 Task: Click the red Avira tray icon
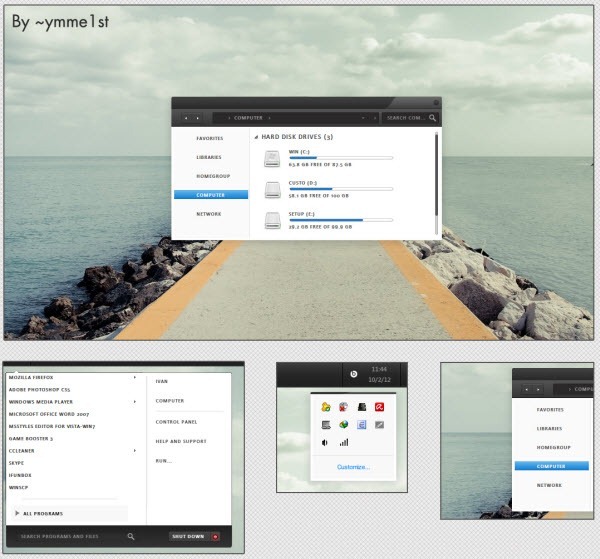[380, 407]
